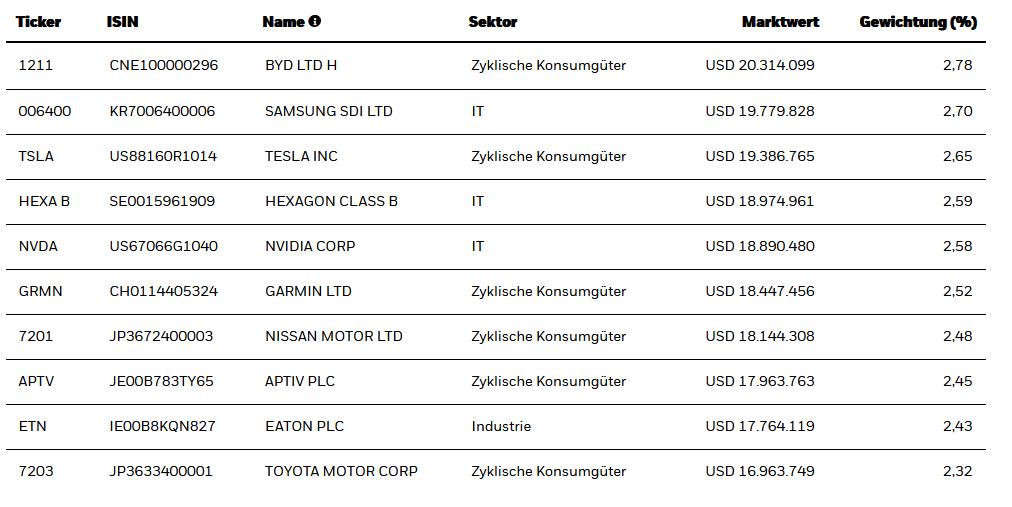This screenshot has width=1012, height=507.
Task: Click the GRMN ticker cell
Action: tap(40, 291)
